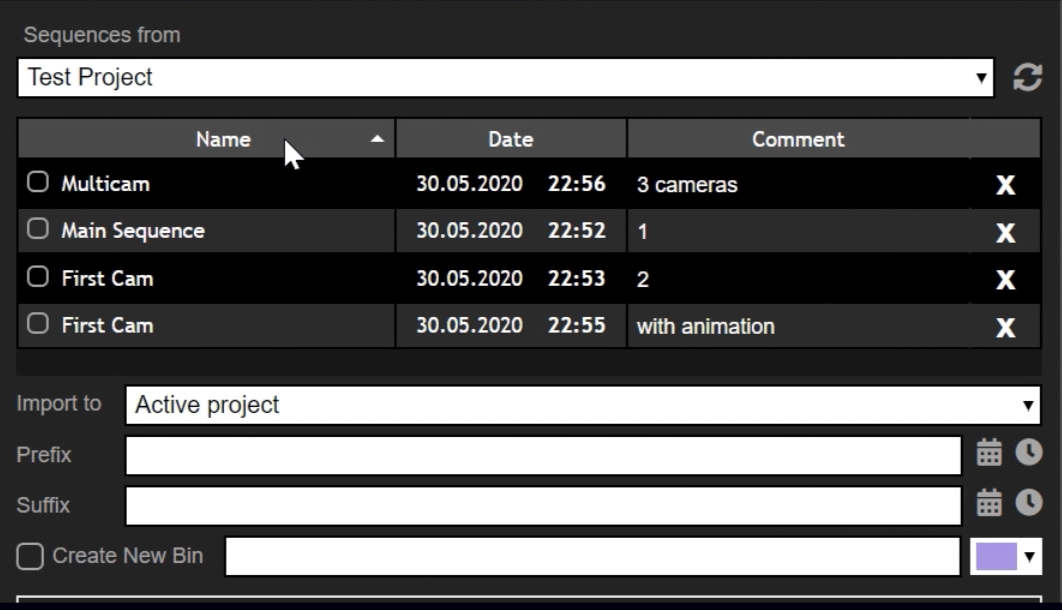Sort sequences by Date column header

pyautogui.click(x=511, y=139)
